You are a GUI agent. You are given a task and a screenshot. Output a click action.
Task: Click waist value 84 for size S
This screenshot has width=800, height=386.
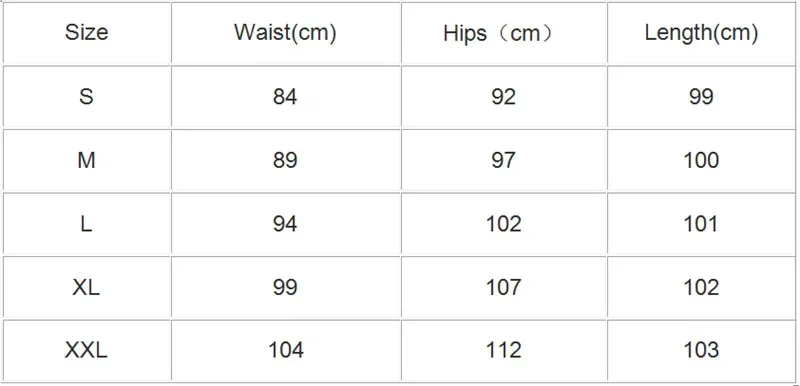[x=286, y=96]
